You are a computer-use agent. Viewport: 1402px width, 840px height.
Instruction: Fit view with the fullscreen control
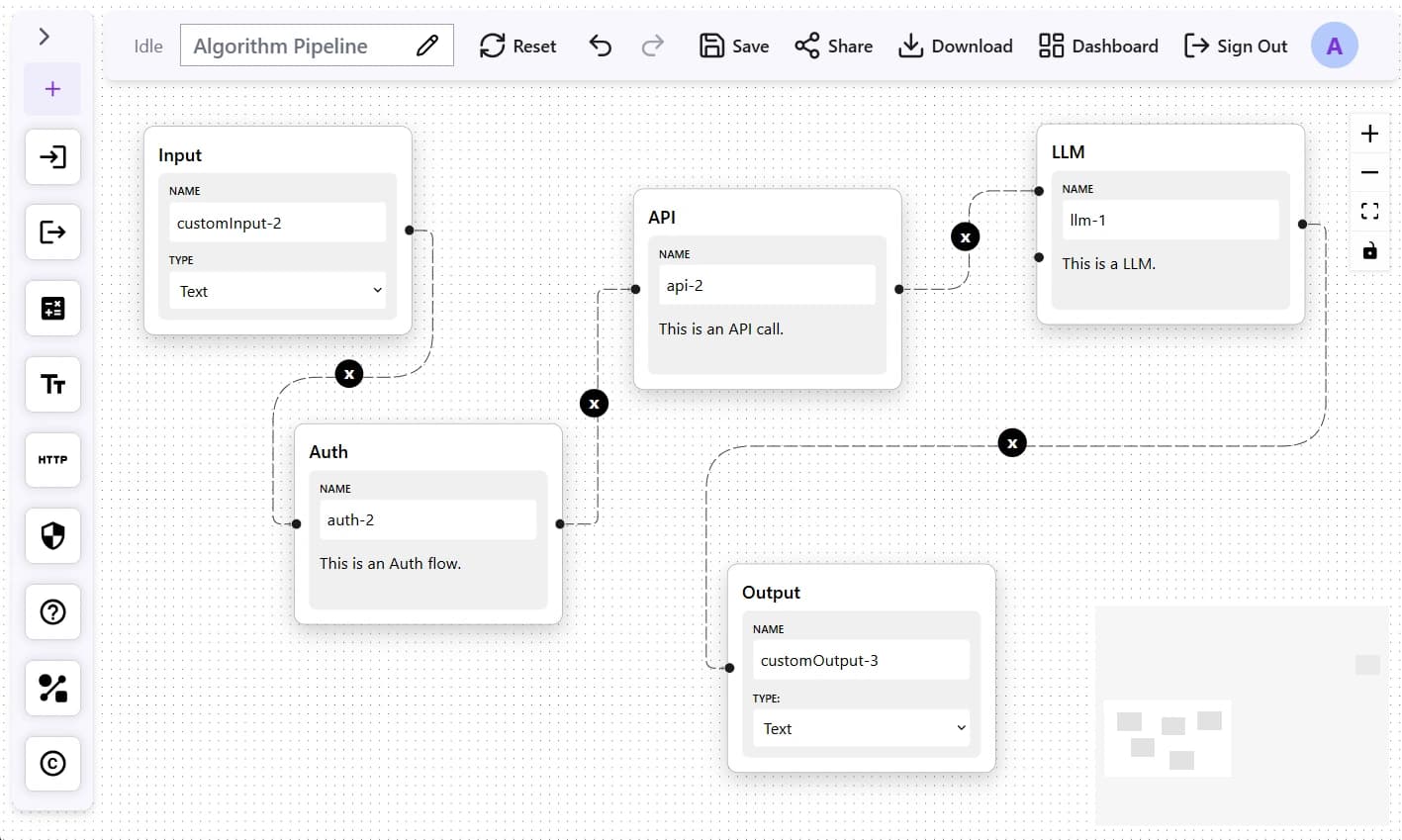[1369, 211]
